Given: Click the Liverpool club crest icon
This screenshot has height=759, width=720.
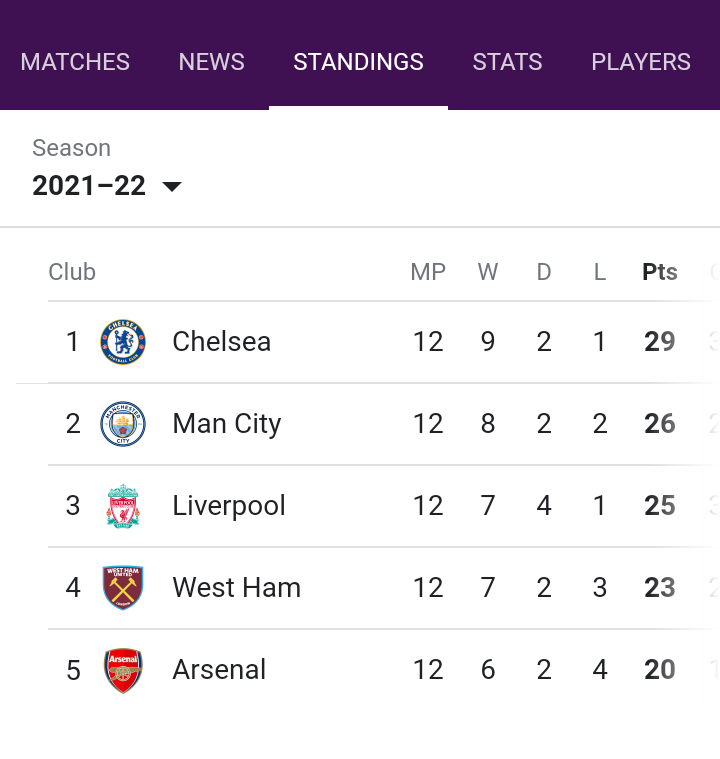Looking at the screenshot, I should tap(123, 506).
